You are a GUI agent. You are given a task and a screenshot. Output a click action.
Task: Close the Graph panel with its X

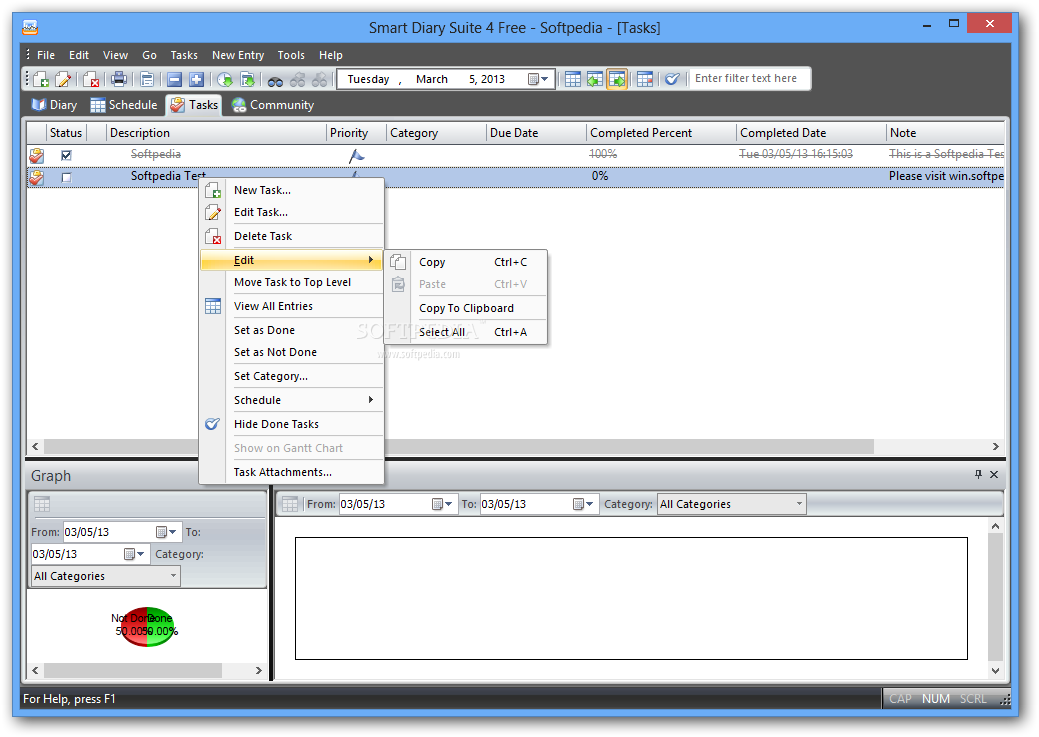coord(994,475)
